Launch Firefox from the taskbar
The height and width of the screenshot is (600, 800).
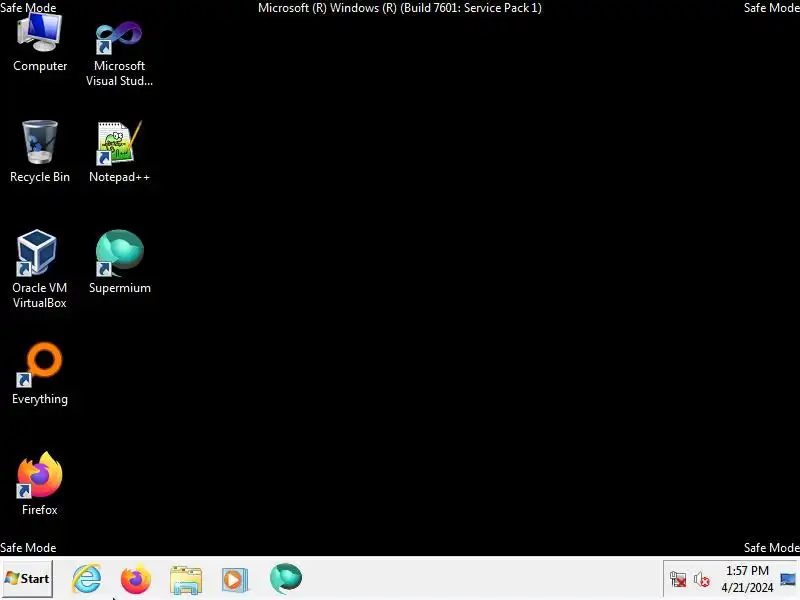(x=136, y=579)
